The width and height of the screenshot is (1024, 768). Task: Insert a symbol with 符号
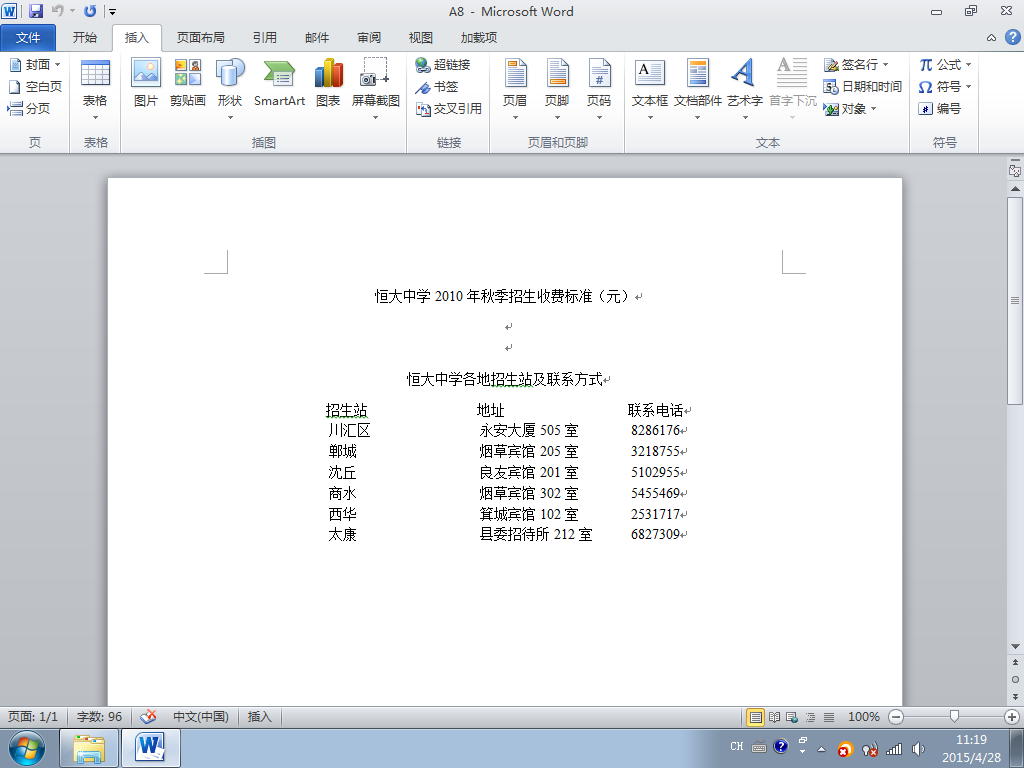click(940, 86)
